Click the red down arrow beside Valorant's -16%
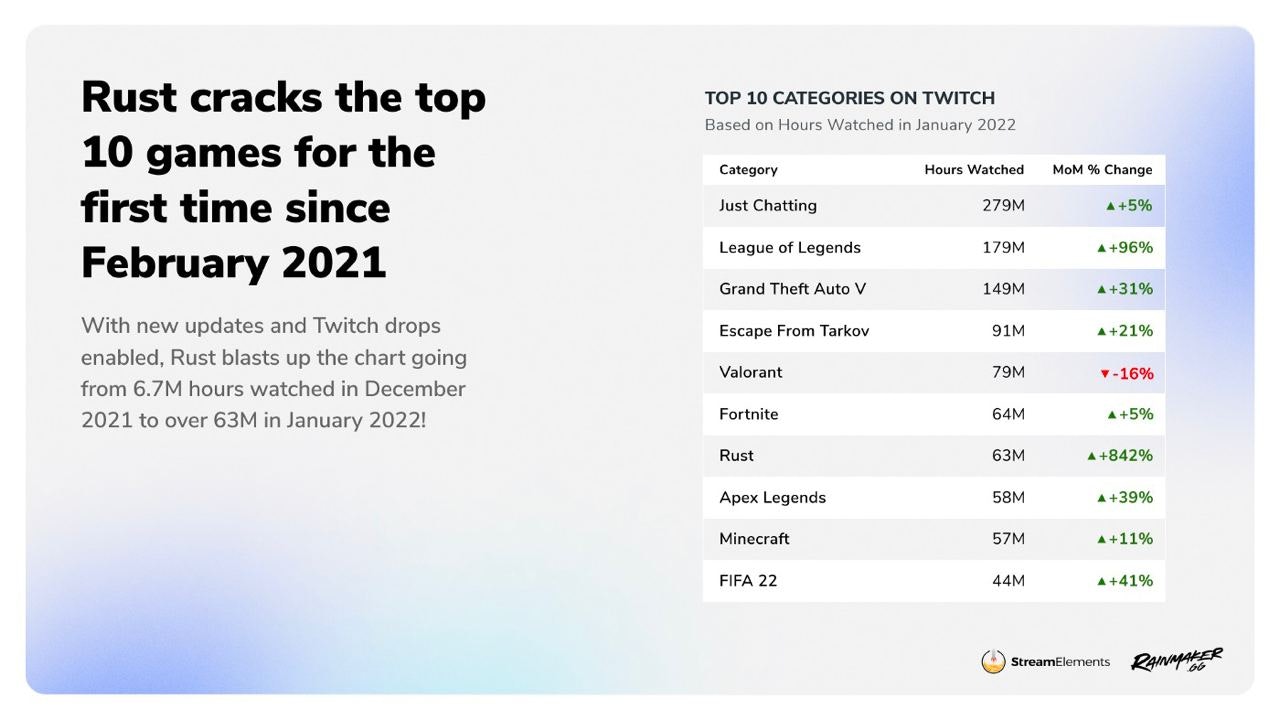1280x720 pixels. click(x=1105, y=374)
